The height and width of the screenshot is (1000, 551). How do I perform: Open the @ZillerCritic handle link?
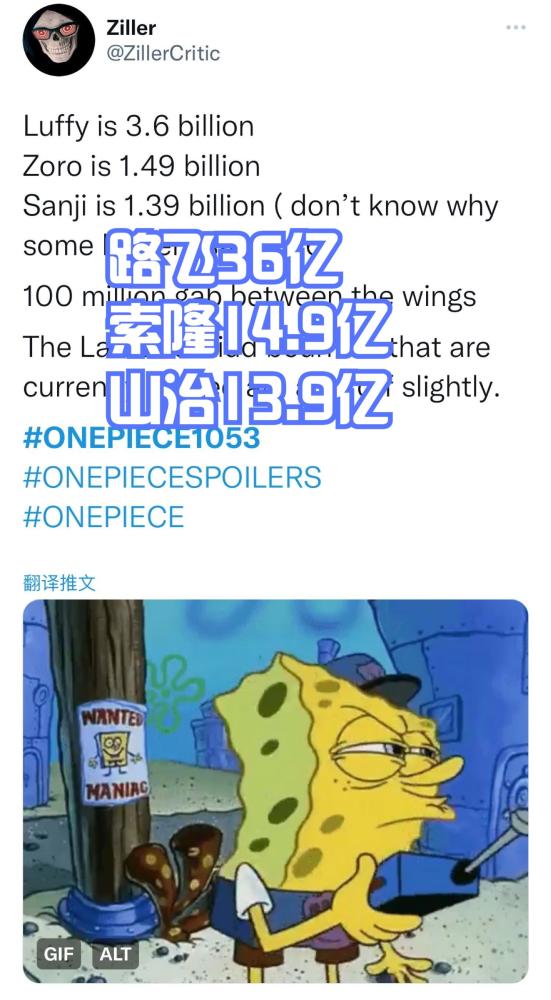tap(163, 54)
